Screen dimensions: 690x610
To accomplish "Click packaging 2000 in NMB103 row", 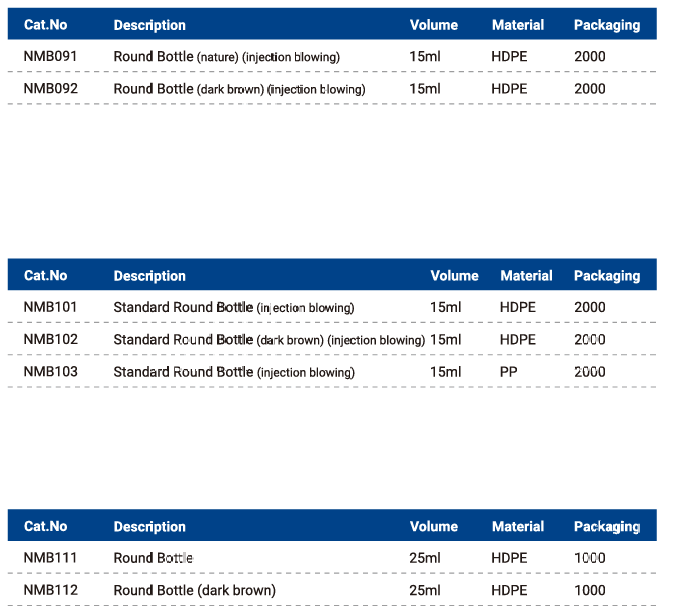I will (x=590, y=371).
